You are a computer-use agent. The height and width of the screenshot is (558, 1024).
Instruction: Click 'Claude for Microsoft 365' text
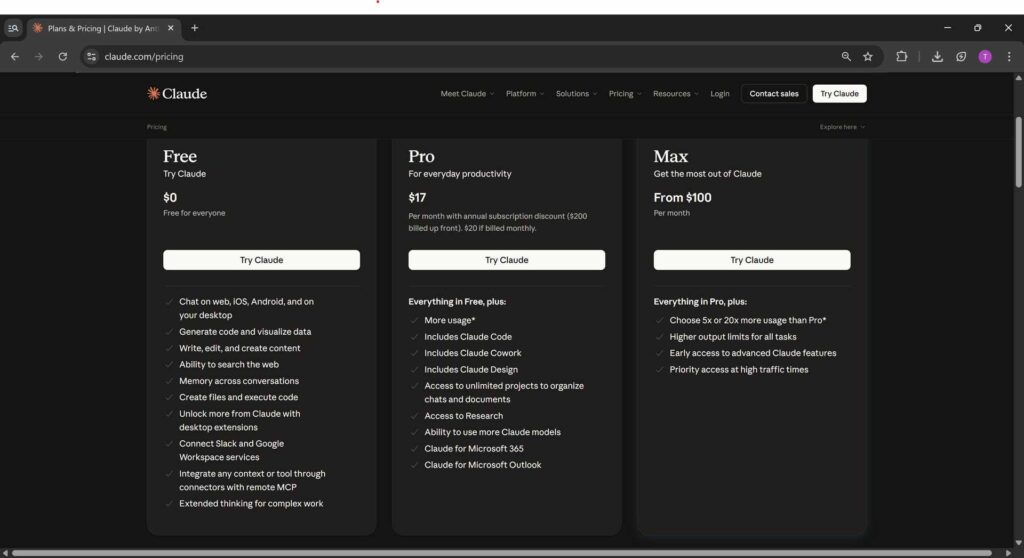[473, 448]
